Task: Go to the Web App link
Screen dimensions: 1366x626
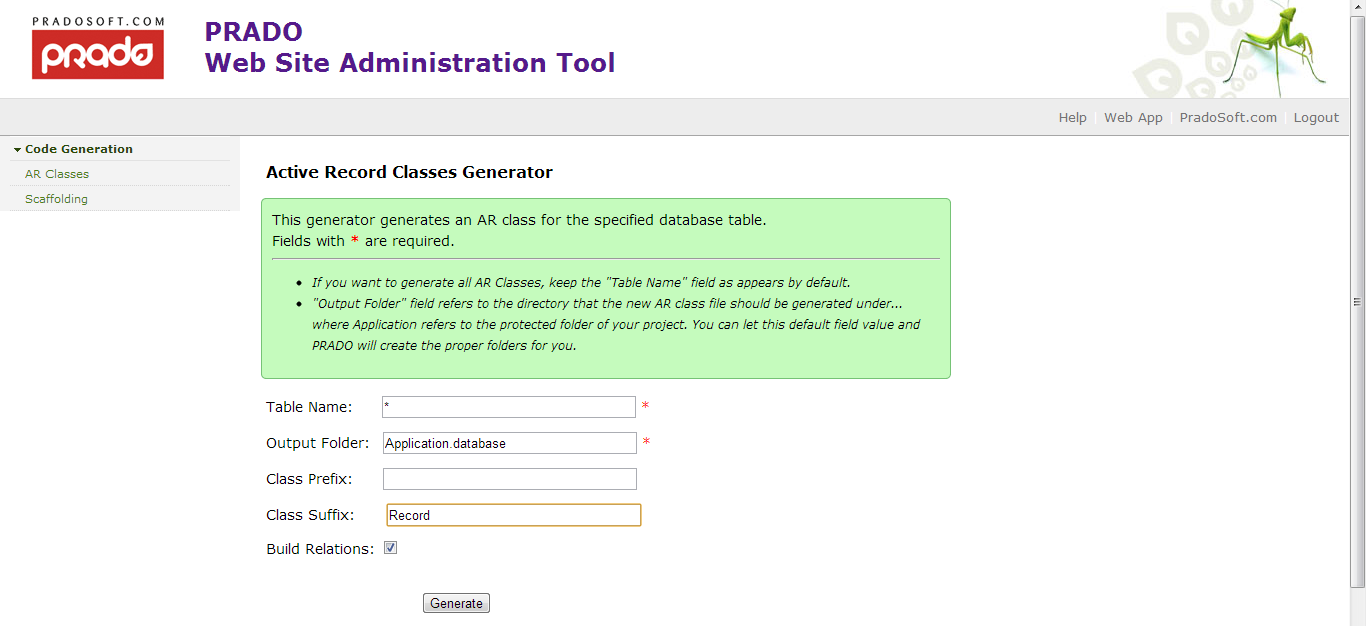Action: click(1133, 117)
